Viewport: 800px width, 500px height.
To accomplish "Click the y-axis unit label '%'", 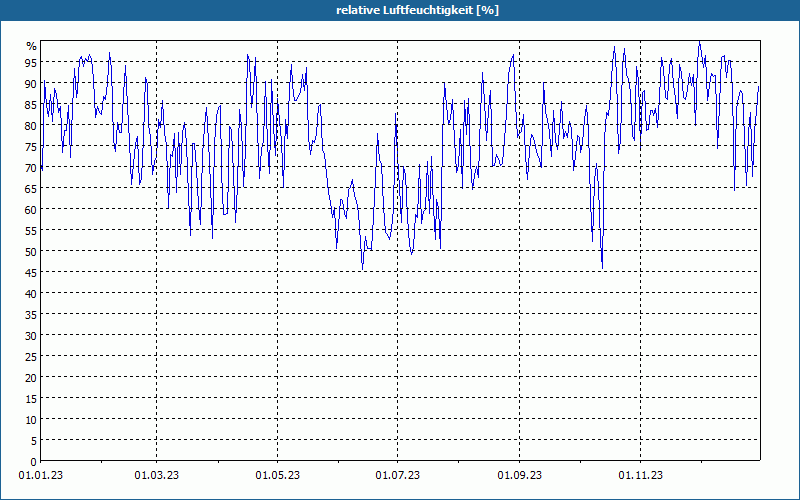I will pyautogui.click(x=32, y=46).
